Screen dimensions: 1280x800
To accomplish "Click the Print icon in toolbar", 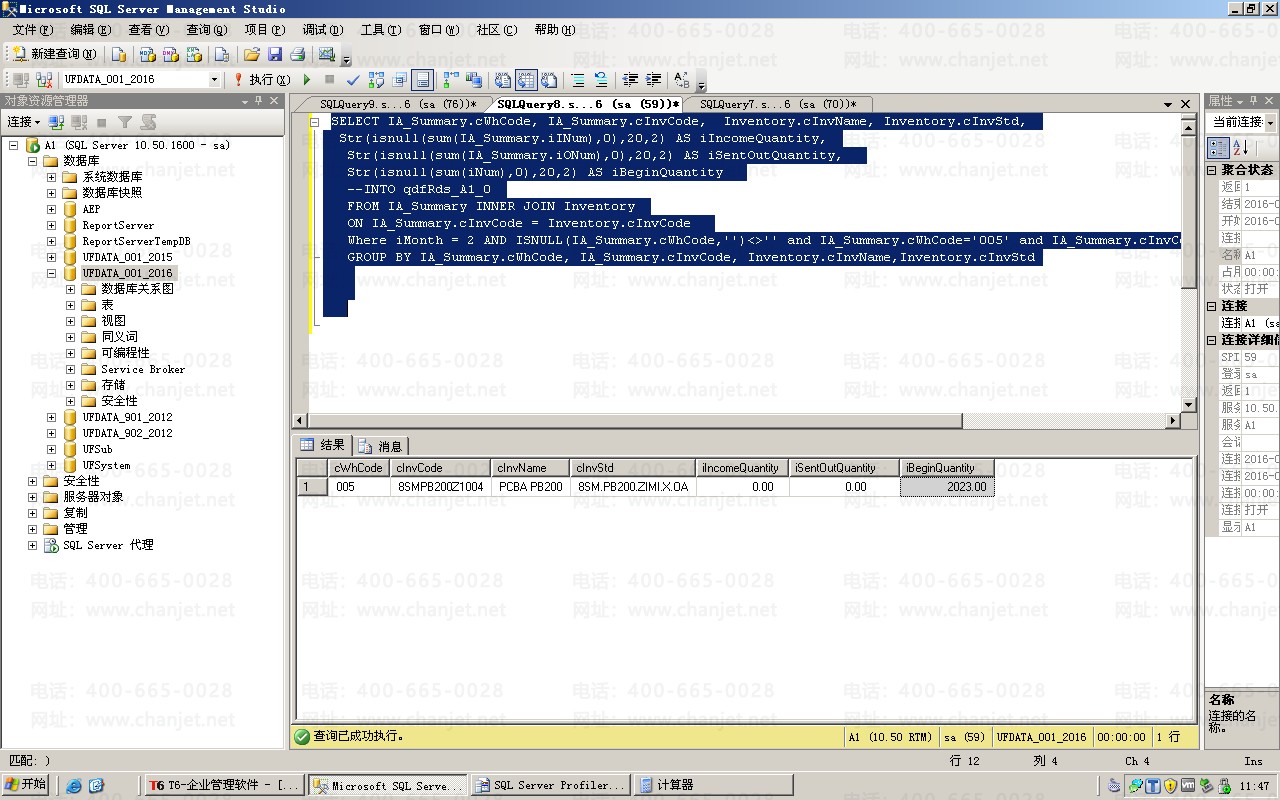I will coord(298,54).
